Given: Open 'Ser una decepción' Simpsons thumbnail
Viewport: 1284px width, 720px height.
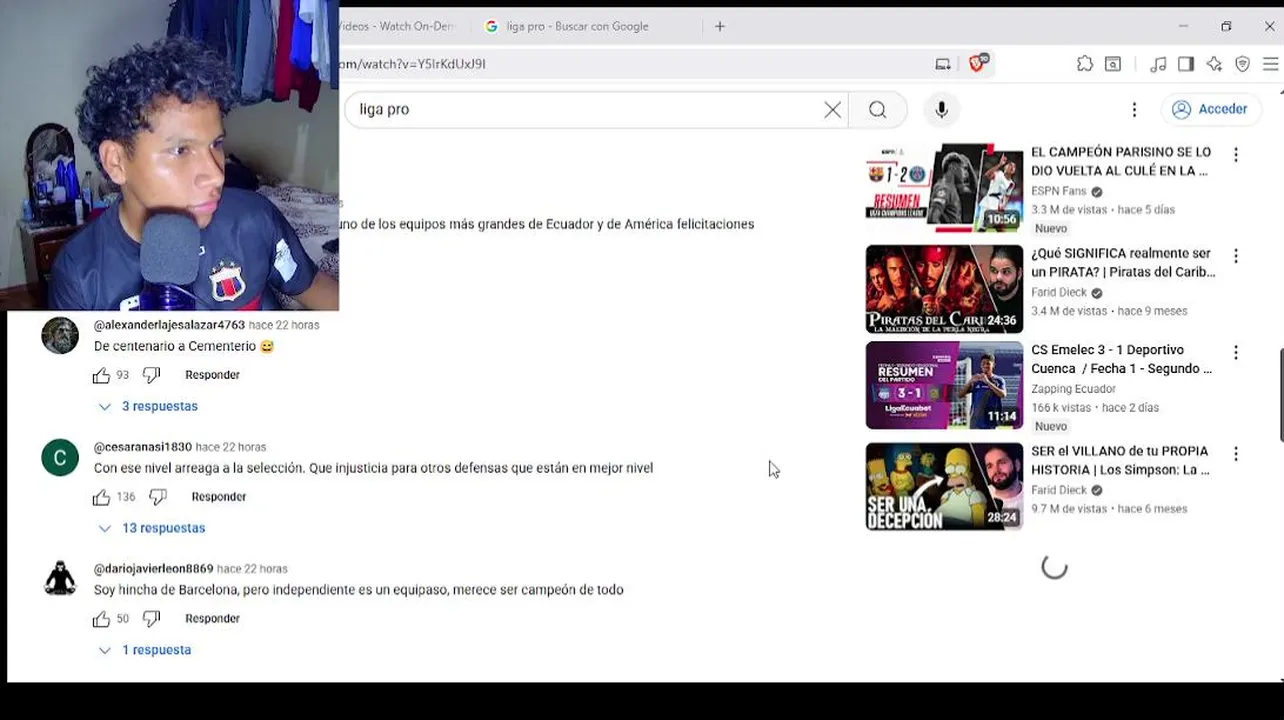Looking at the screenshot, I should (x=944, y=487).
